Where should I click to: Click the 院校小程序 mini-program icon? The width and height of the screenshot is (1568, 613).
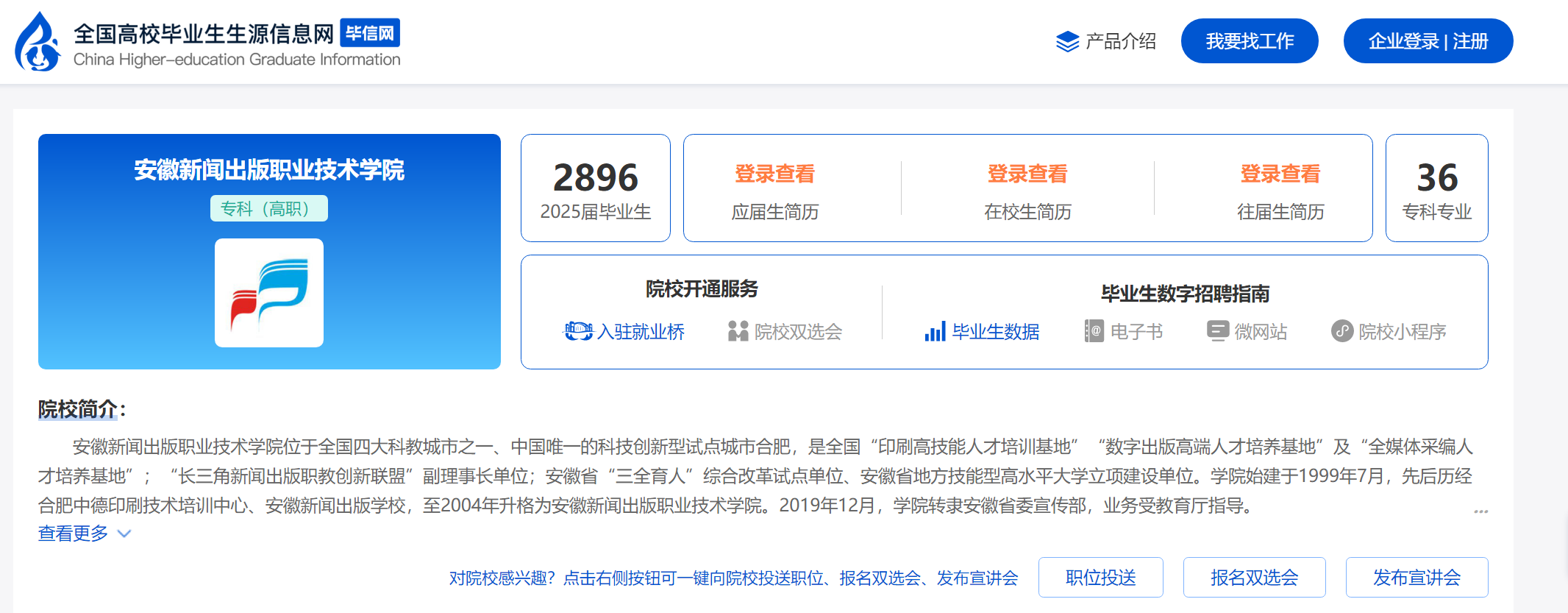tap(1342, 331)
